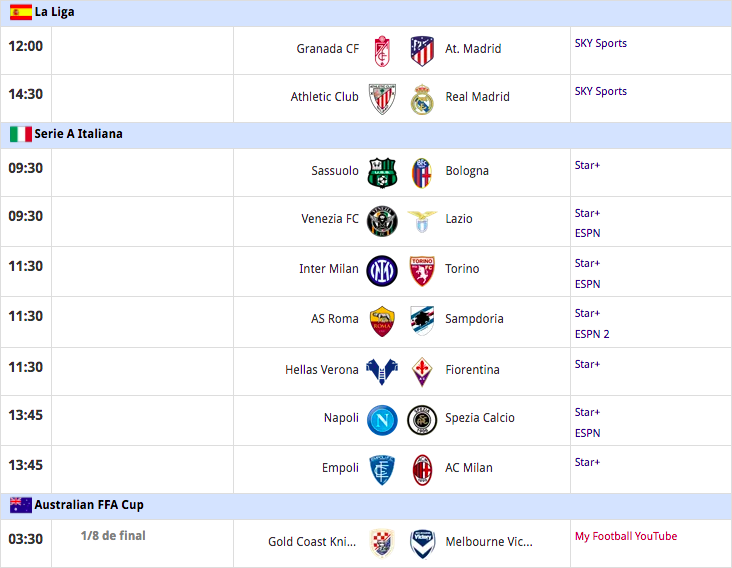Click the Real Madrid crest icon
This screenshot has height=568, width=732.
pyautogui.click(x=422, y=99)
